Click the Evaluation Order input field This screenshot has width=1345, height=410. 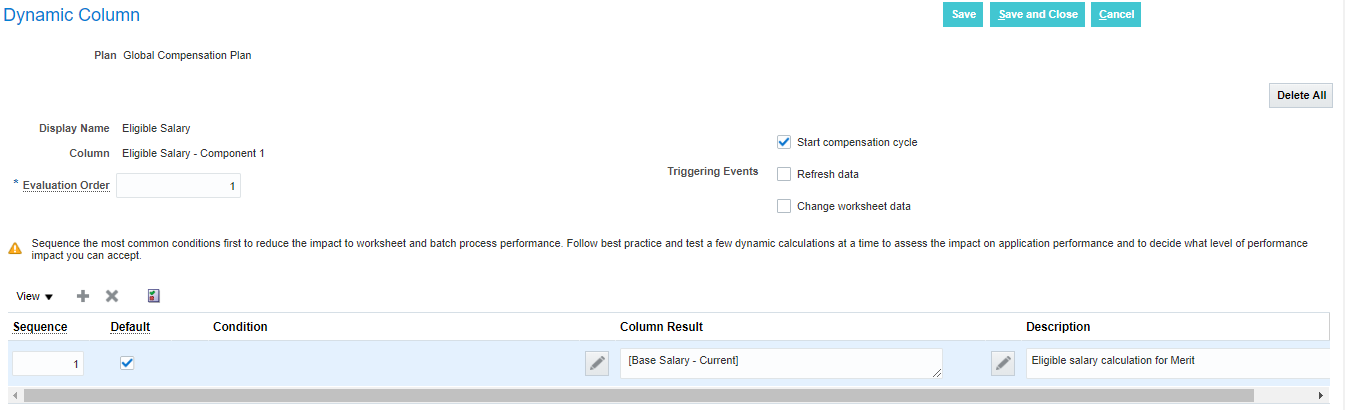coord(178,186)
